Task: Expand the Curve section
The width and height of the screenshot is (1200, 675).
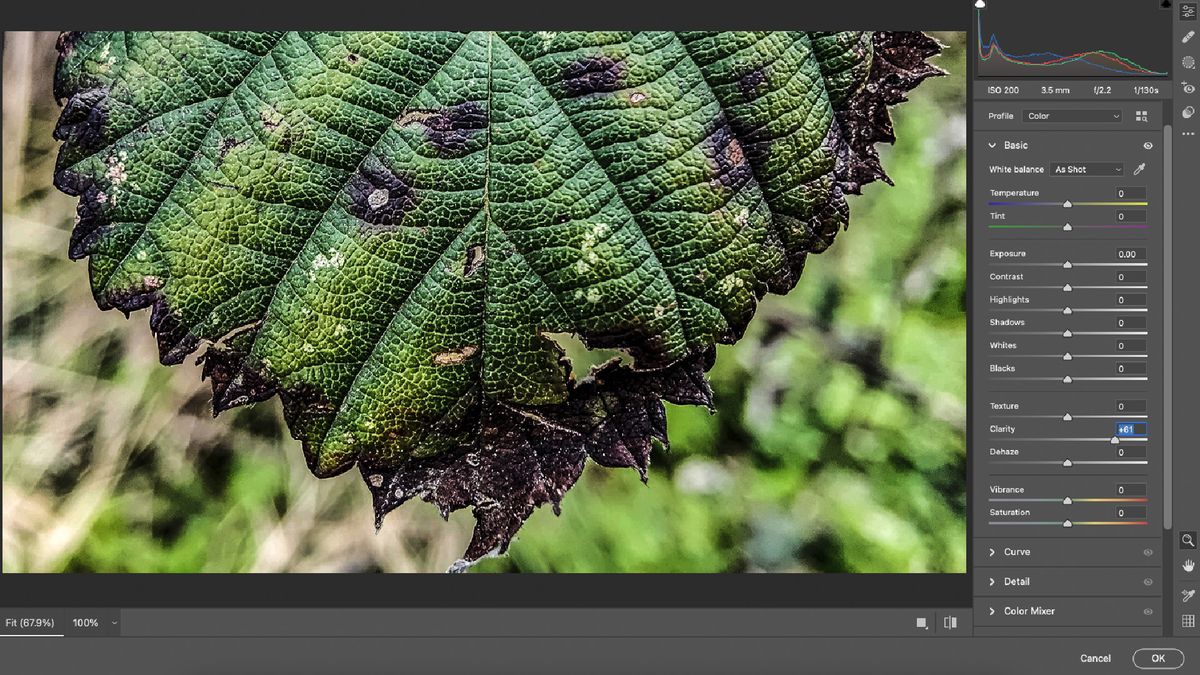Action: [x=1016, y=551]
